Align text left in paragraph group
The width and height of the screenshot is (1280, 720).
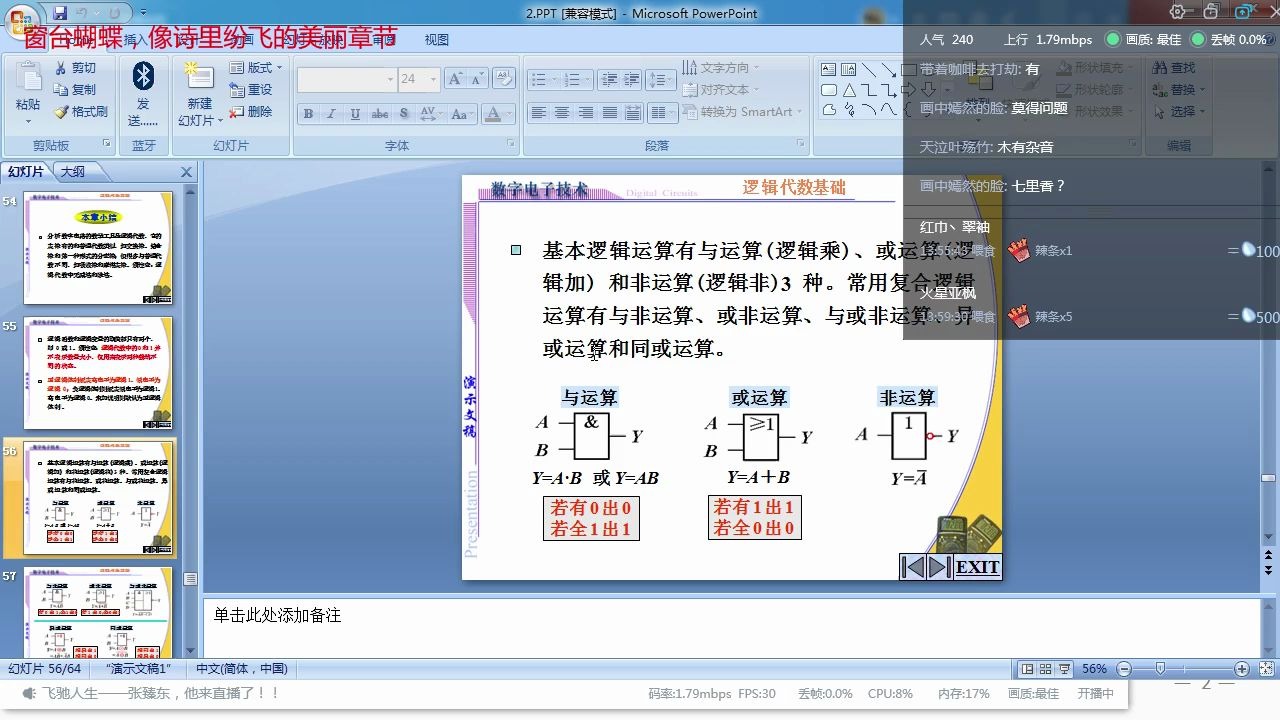coord(539,113)
